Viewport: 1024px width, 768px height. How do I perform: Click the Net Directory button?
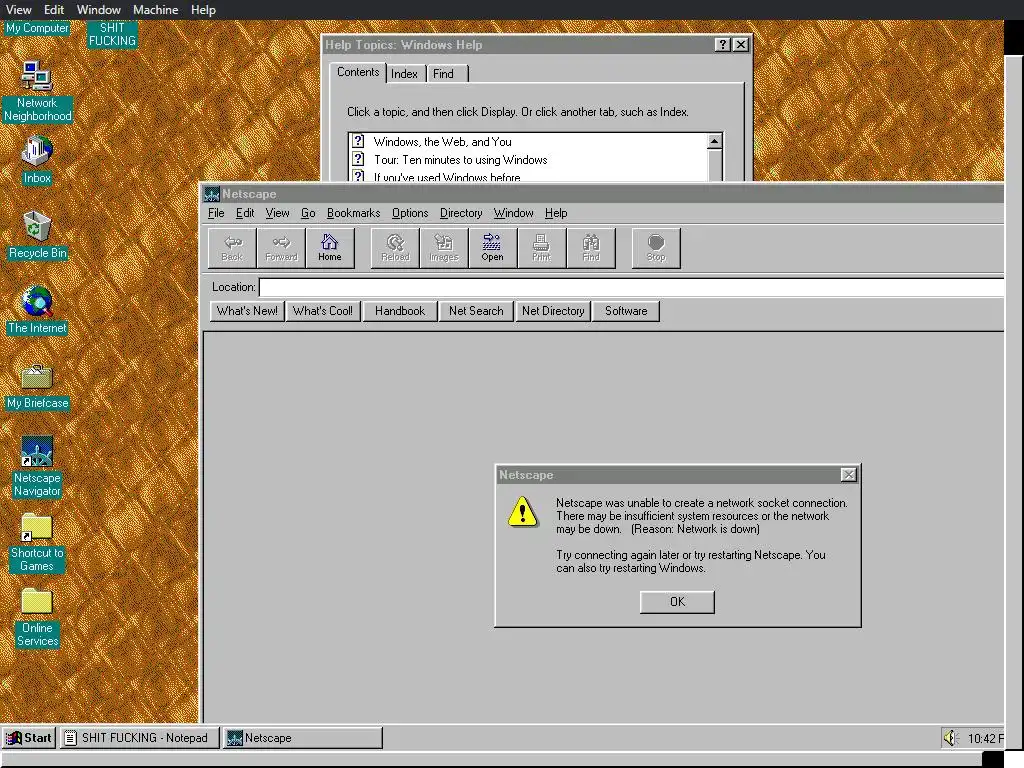[x=552, y=311]
